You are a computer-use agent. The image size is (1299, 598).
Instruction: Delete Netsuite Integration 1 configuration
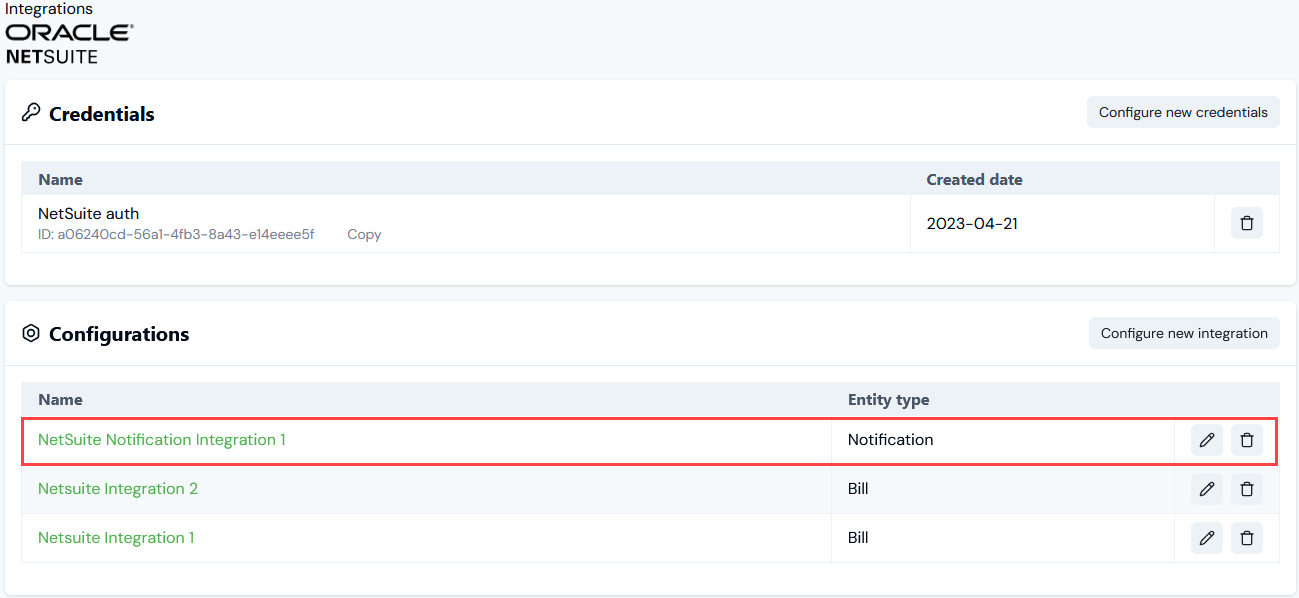pos(1246,538)
